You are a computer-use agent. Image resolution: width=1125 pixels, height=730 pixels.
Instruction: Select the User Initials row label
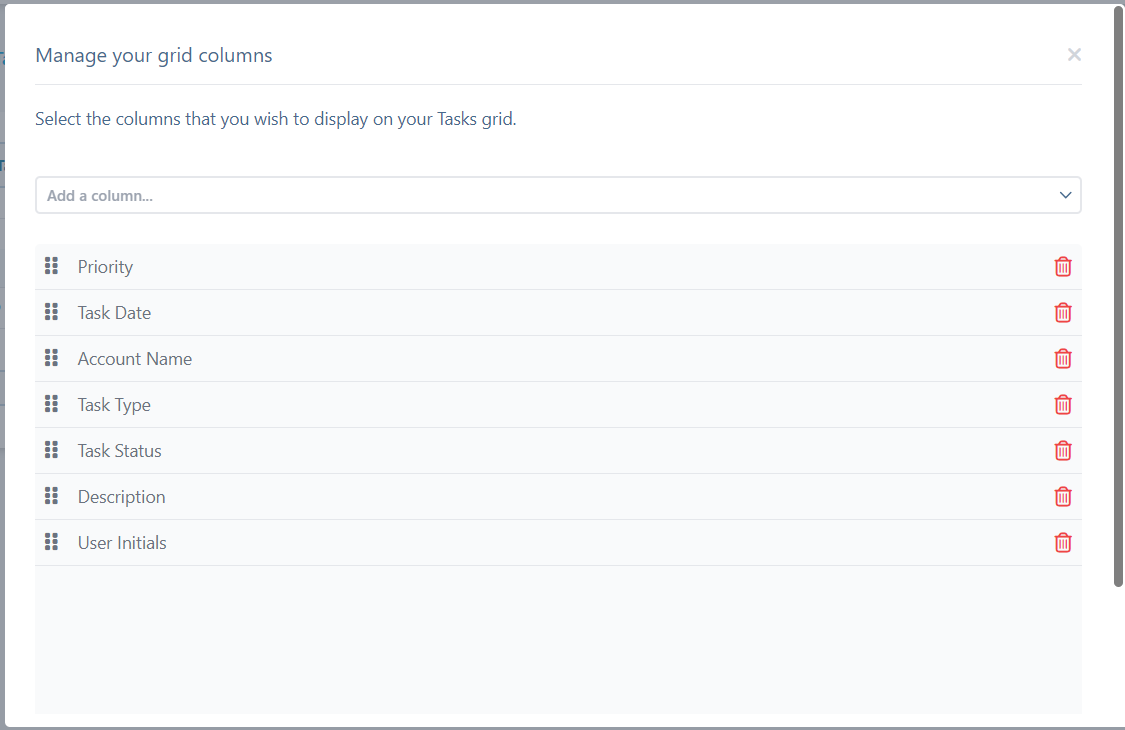(122, 543)
